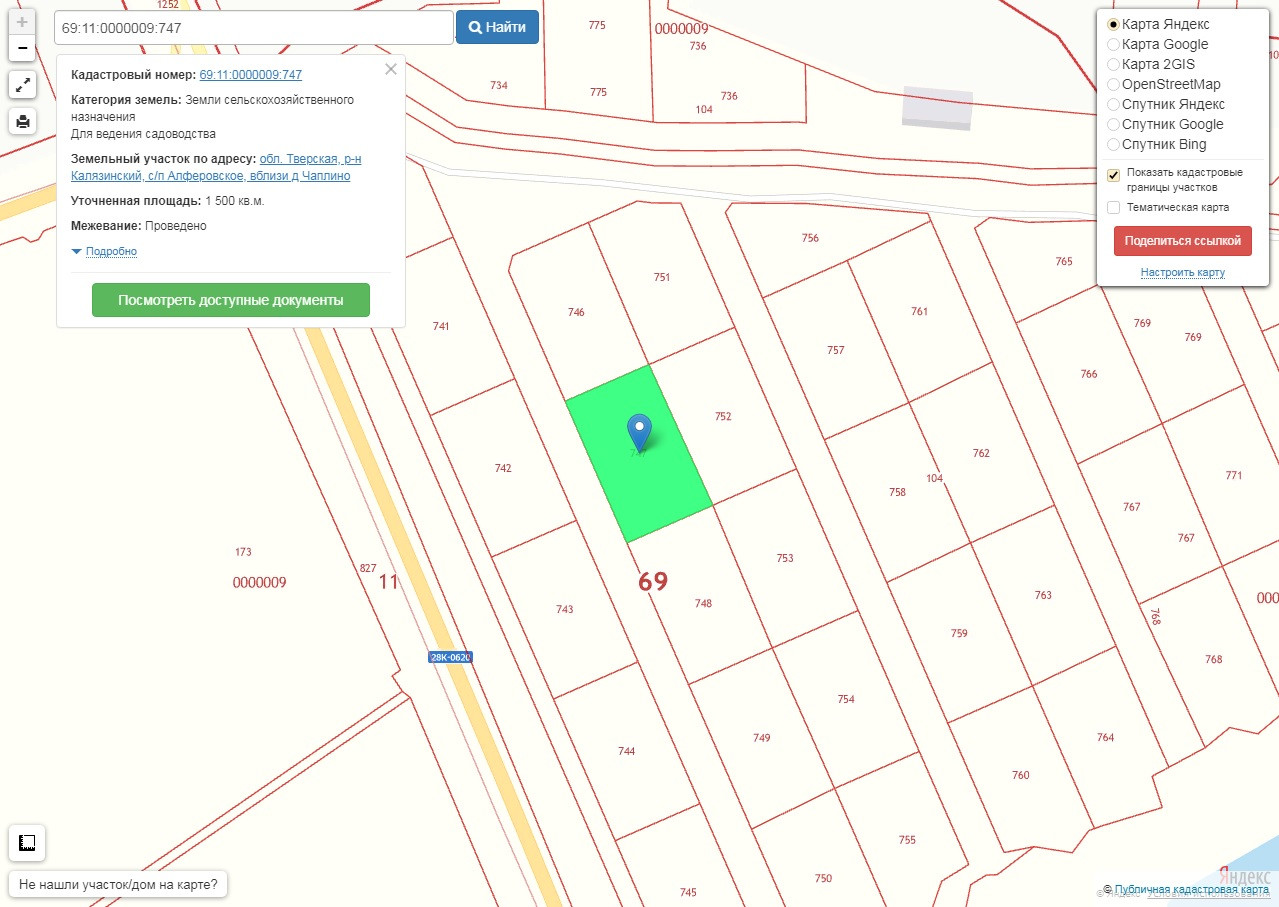Uncheck Показать кадастровые границы участков
1279x907 pixels.
coord(1113,175)
